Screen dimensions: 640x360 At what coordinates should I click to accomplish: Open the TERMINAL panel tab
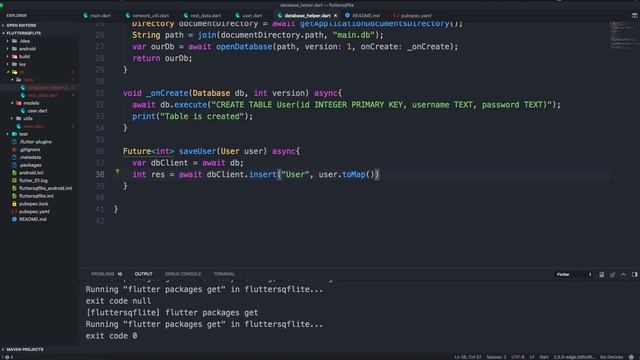(x=224, y=274)
